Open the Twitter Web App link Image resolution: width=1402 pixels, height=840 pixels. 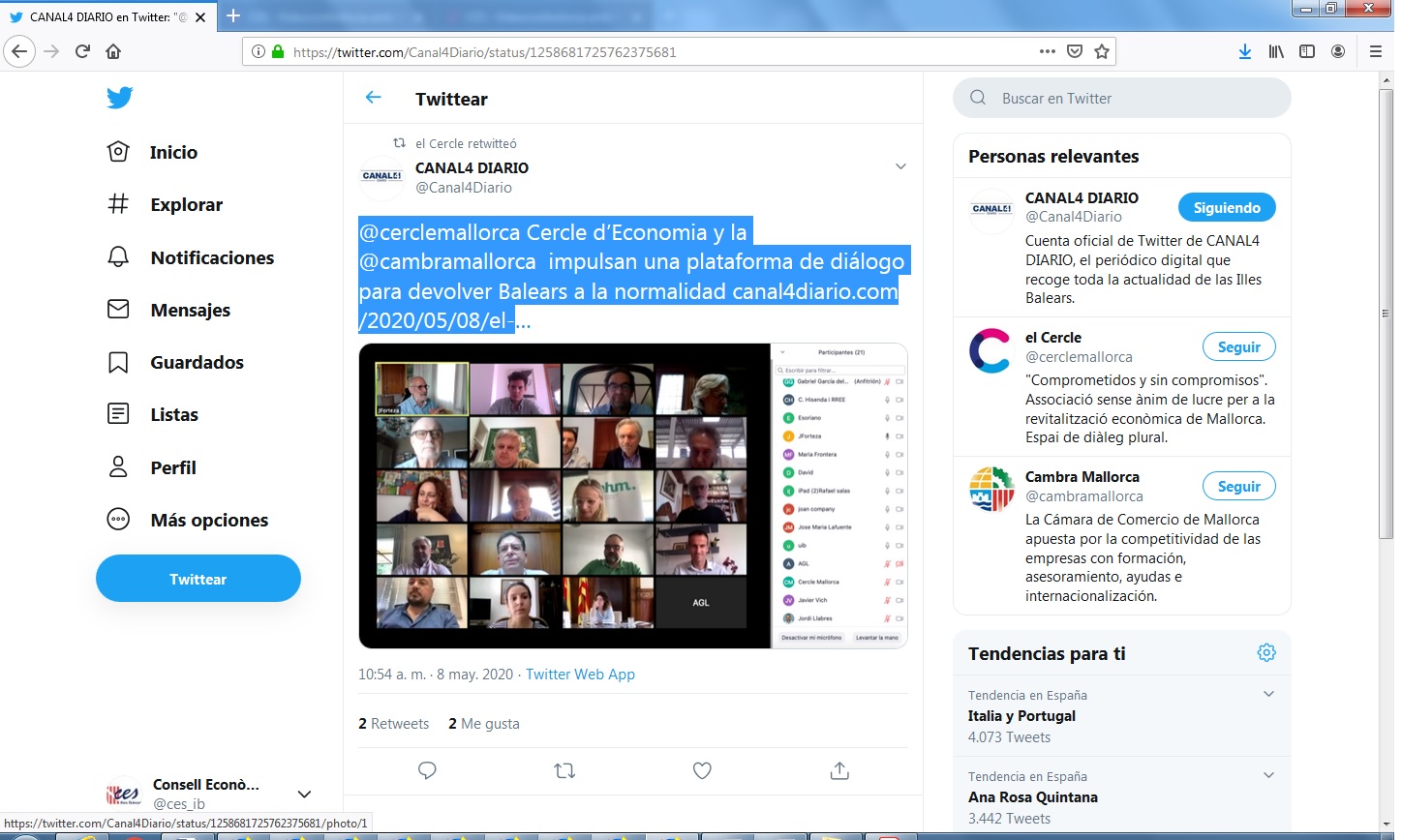[580, 675]
